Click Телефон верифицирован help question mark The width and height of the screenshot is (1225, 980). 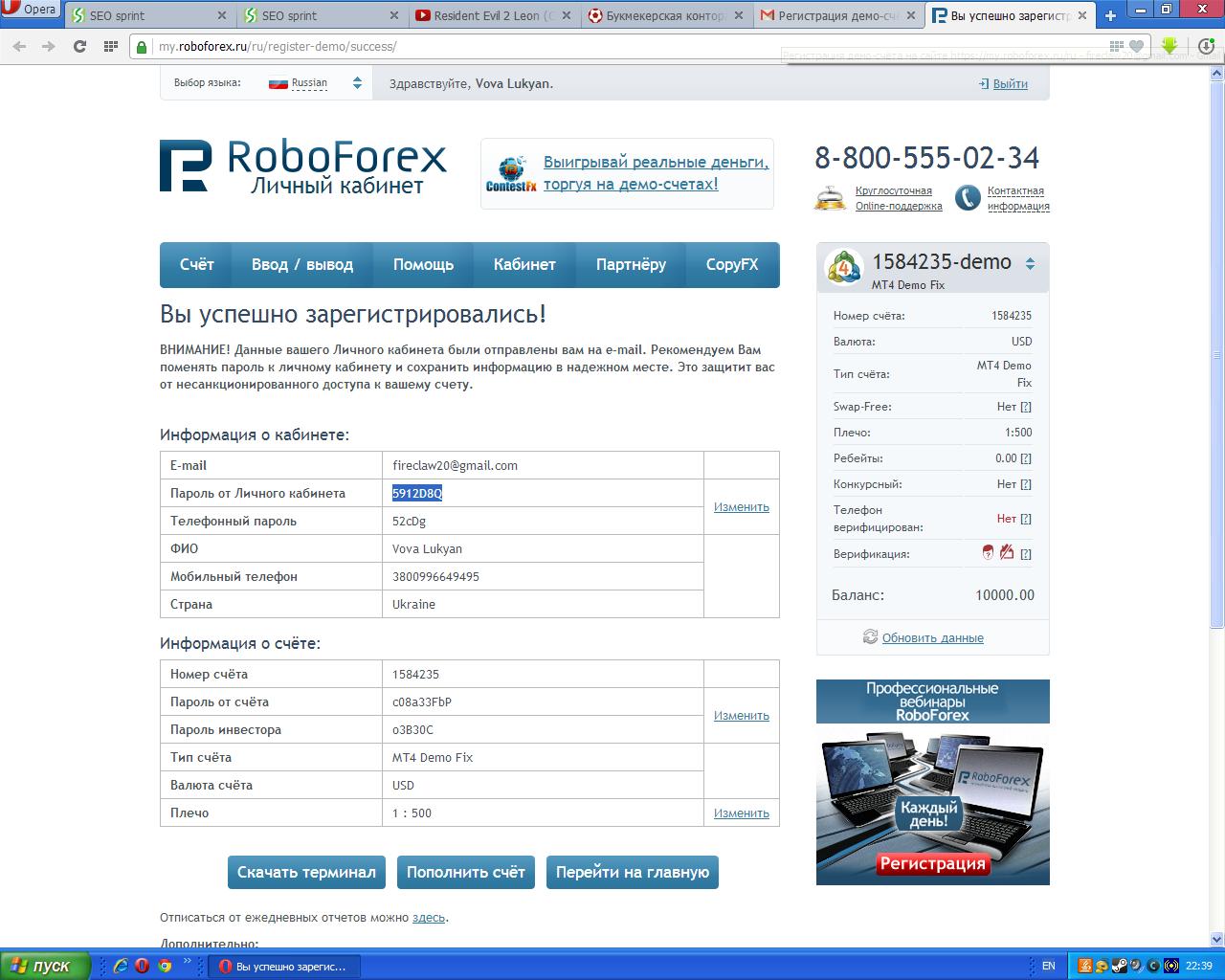(x=1026, y=519)
